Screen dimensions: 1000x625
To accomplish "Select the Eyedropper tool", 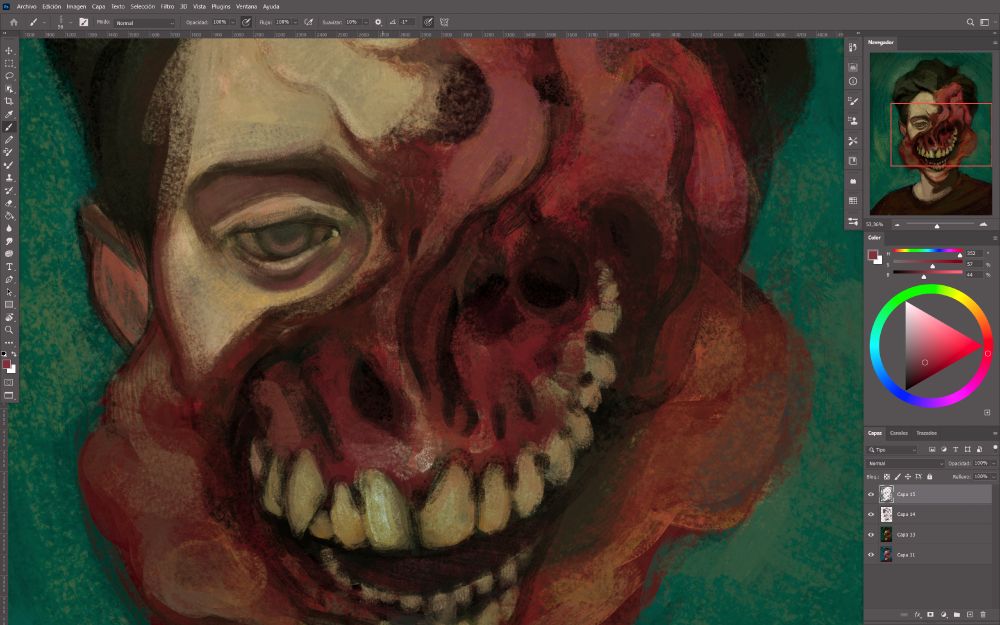I will coord(9,114).
